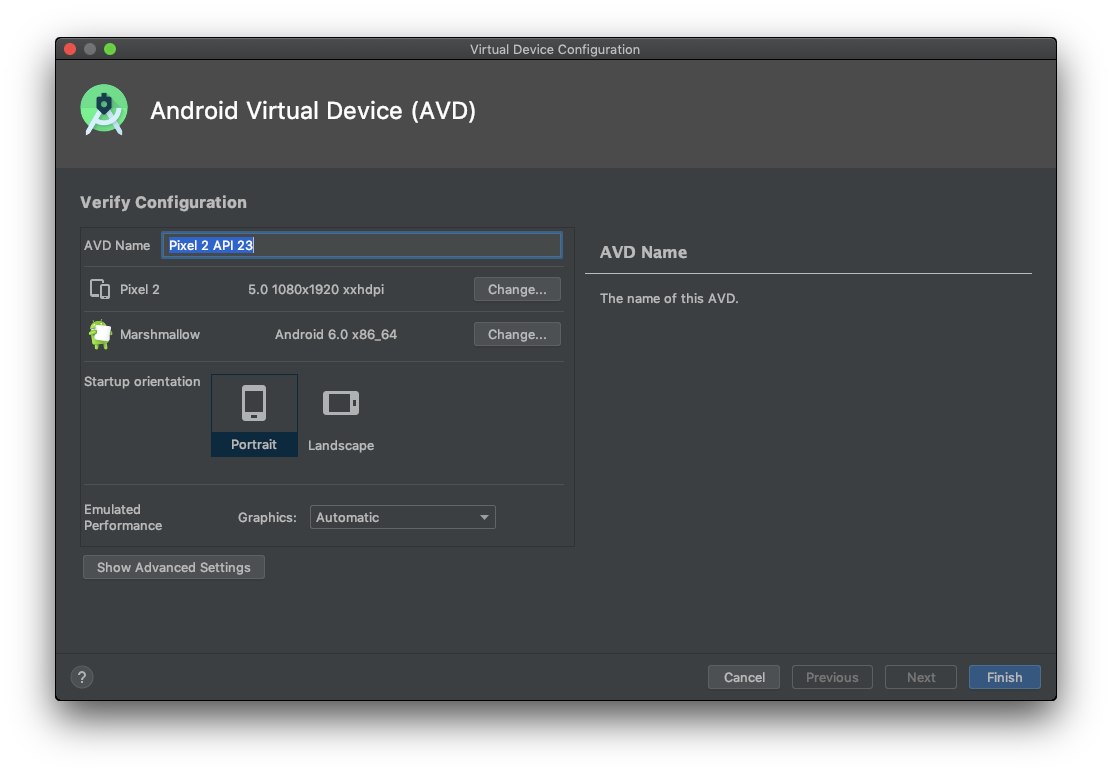Click the Marshmallow Android mascot icon
The image size is (1112, 774).
click(x=100, y=334)
